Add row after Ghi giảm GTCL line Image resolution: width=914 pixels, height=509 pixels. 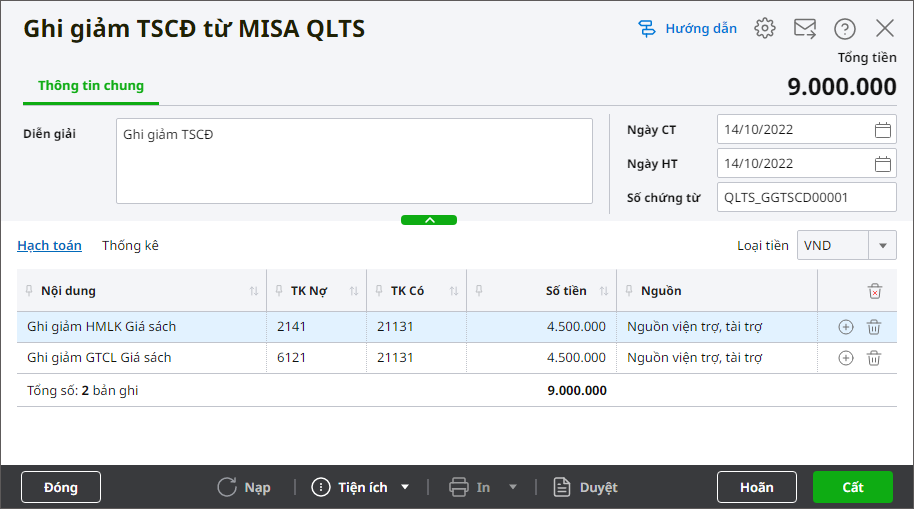click(846, 358)
